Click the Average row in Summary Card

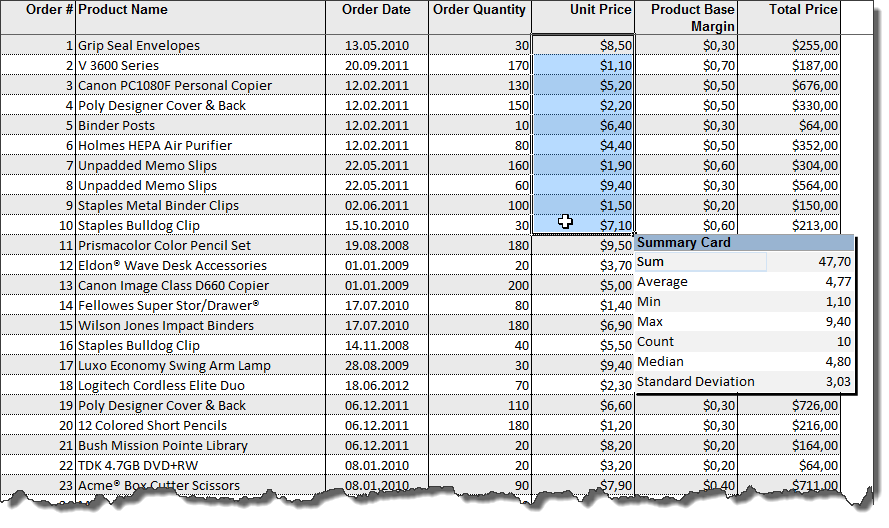744,282
